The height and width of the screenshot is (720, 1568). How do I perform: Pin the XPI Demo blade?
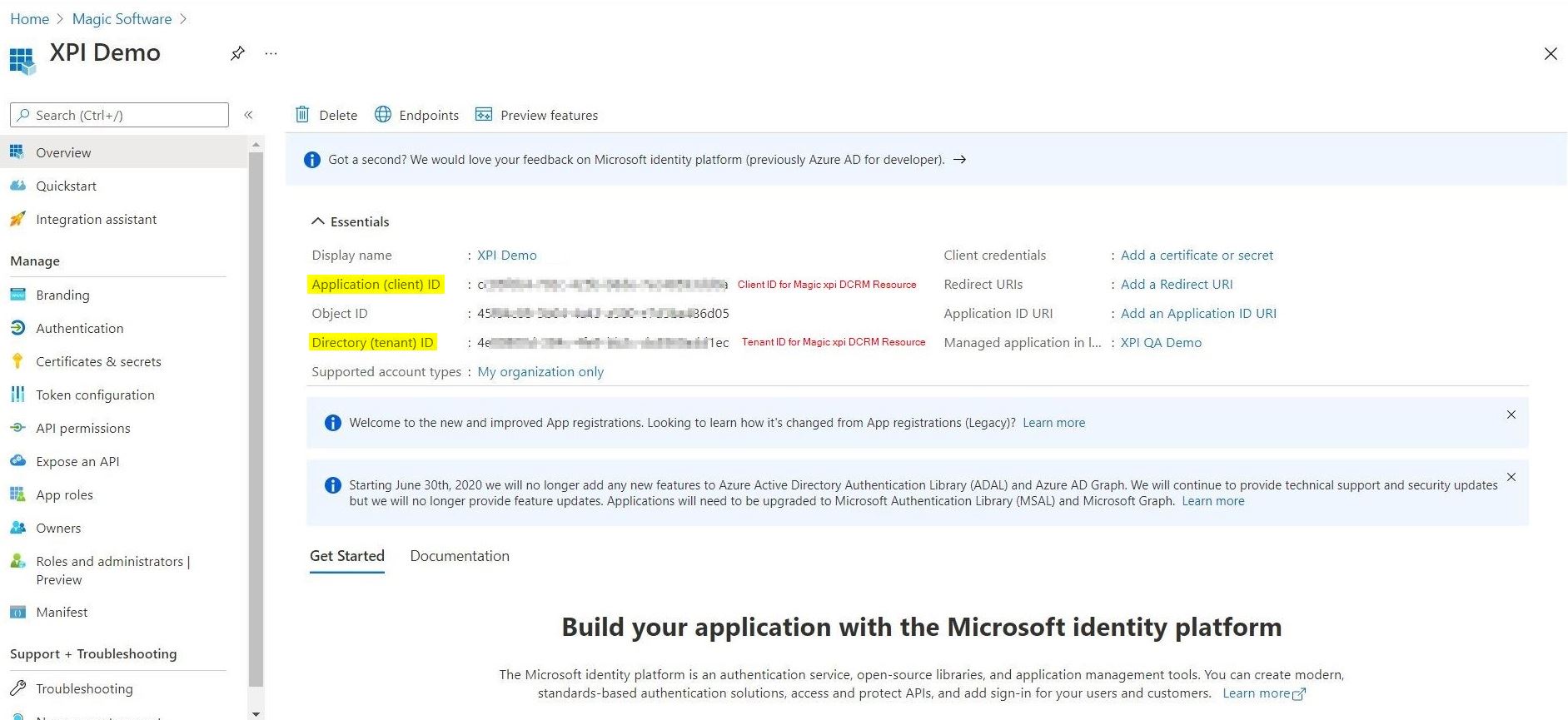[x=237, y=53]
